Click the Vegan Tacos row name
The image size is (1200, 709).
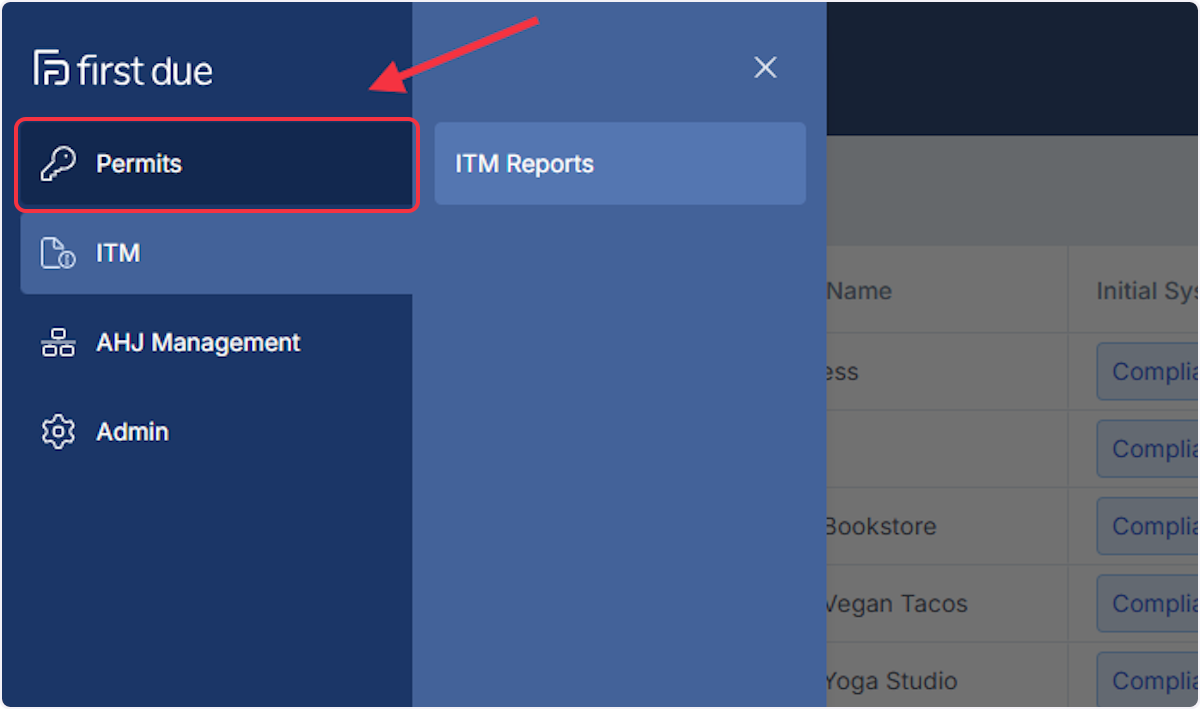point(896,604)
